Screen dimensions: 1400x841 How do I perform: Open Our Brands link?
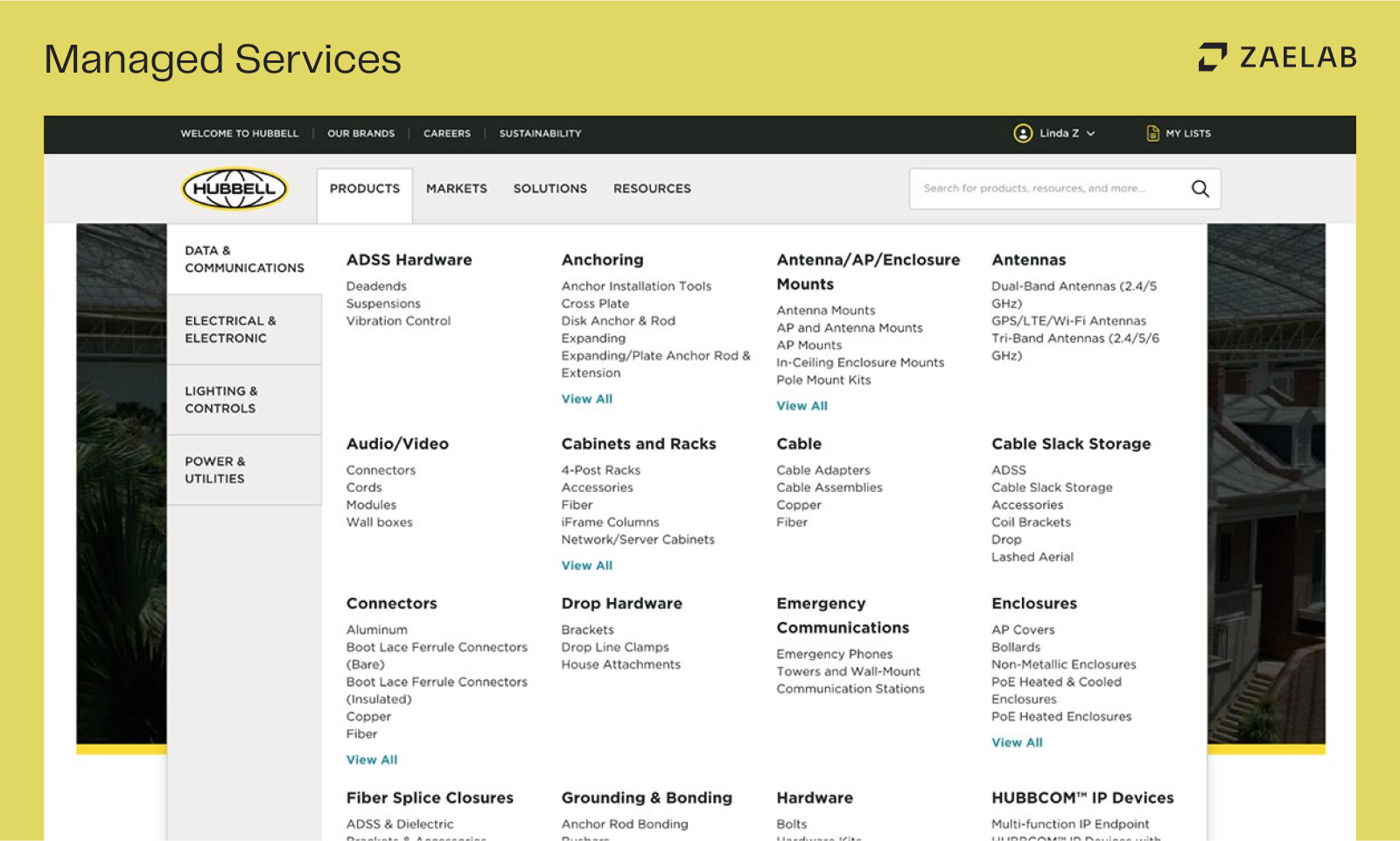(361, 134)
